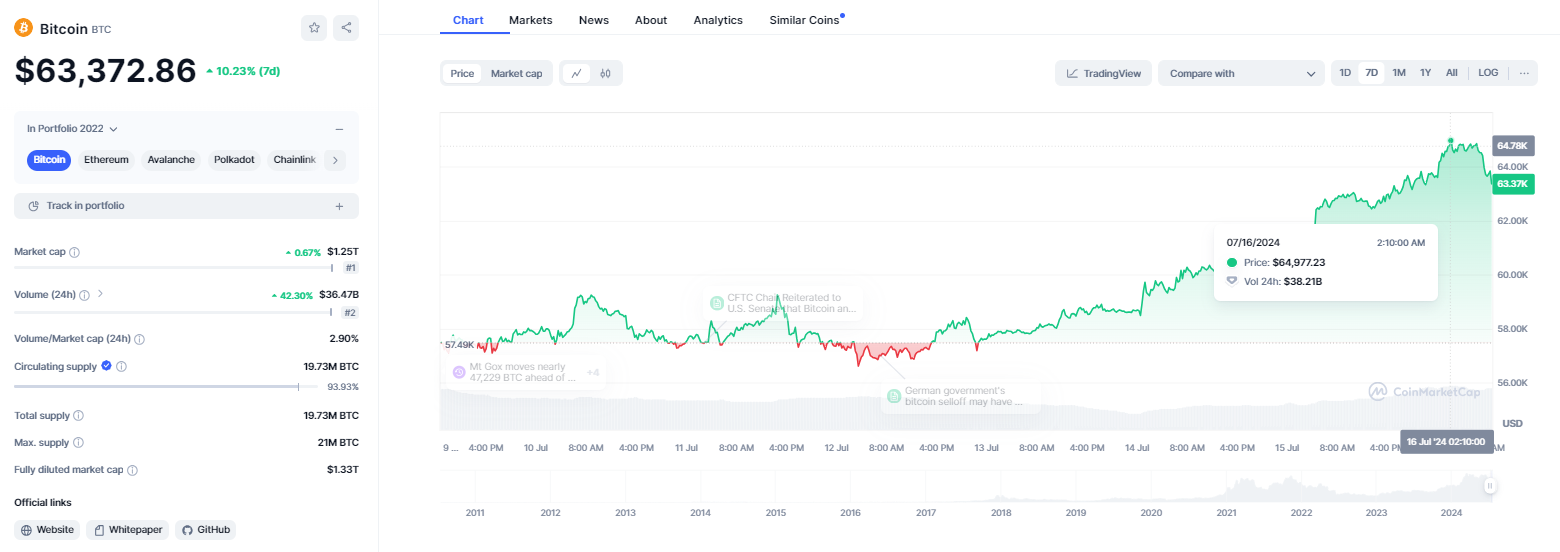Click 2018 on the history navigator

pos(1001,513)
